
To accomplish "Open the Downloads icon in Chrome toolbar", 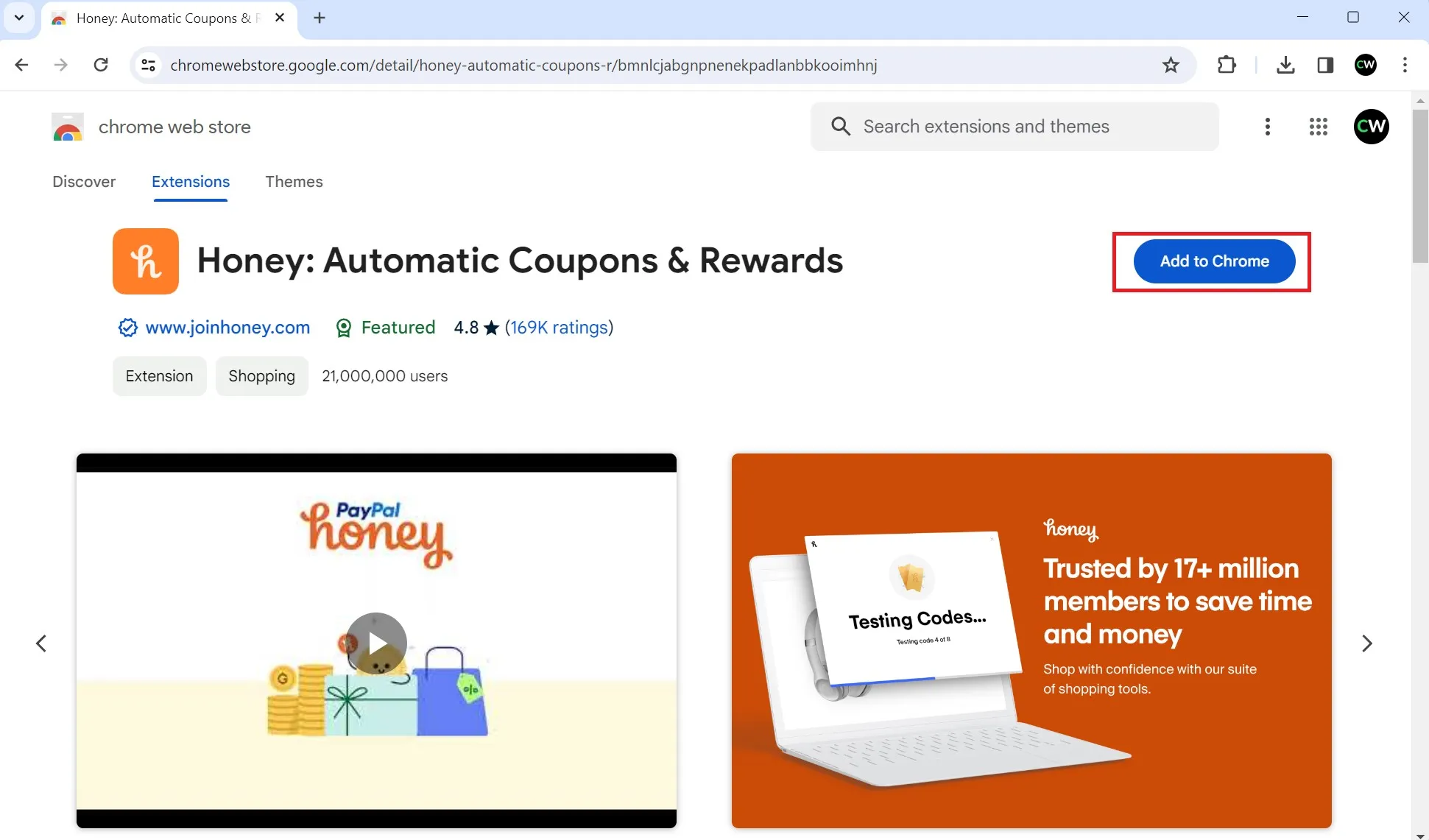I will click(1285, 65).
